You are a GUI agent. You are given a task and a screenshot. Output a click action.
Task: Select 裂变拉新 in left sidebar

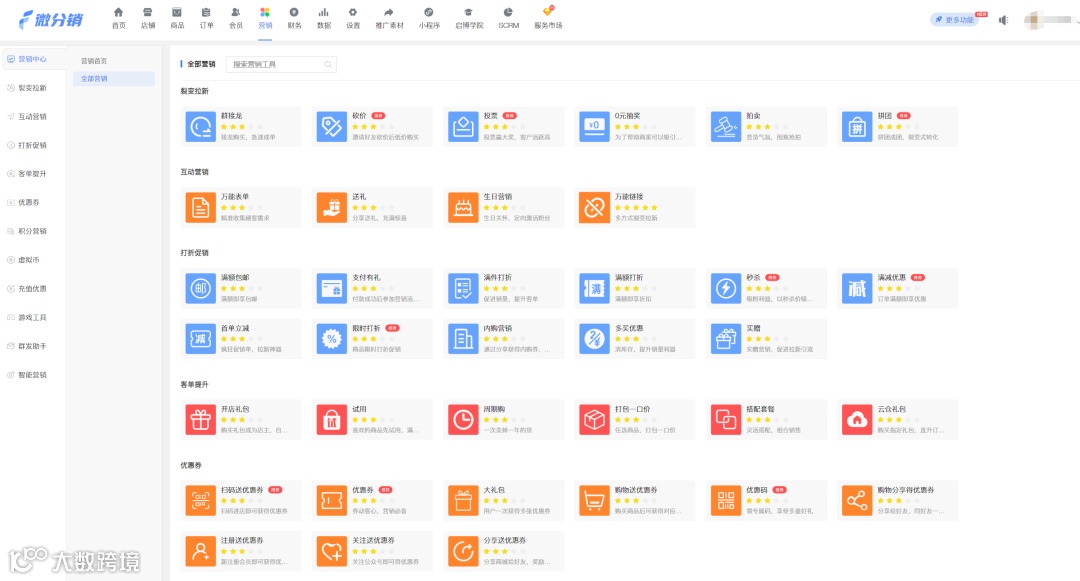(32, 88)
